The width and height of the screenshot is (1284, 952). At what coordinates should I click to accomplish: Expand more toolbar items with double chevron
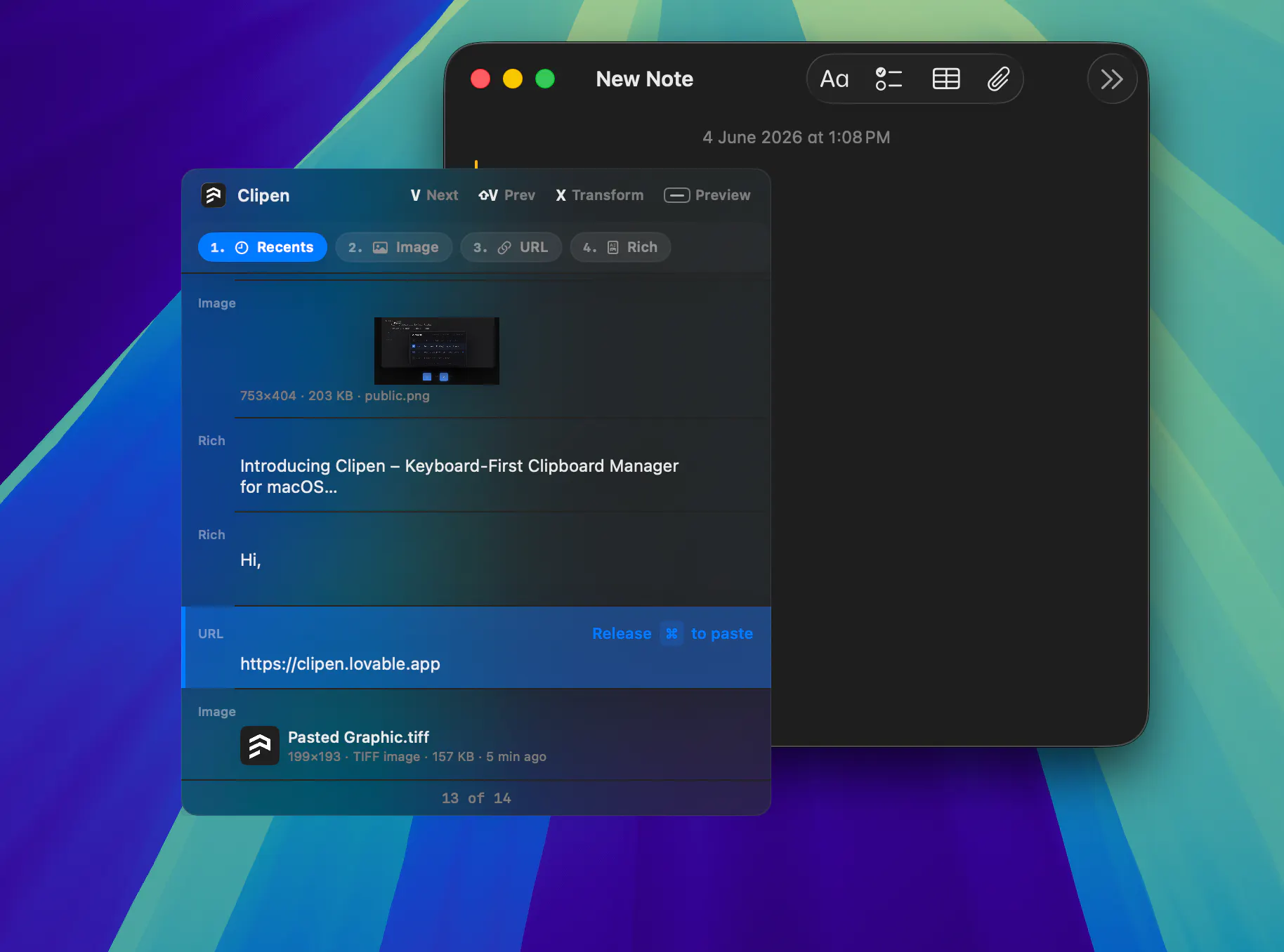click(x=1112, y=79)
